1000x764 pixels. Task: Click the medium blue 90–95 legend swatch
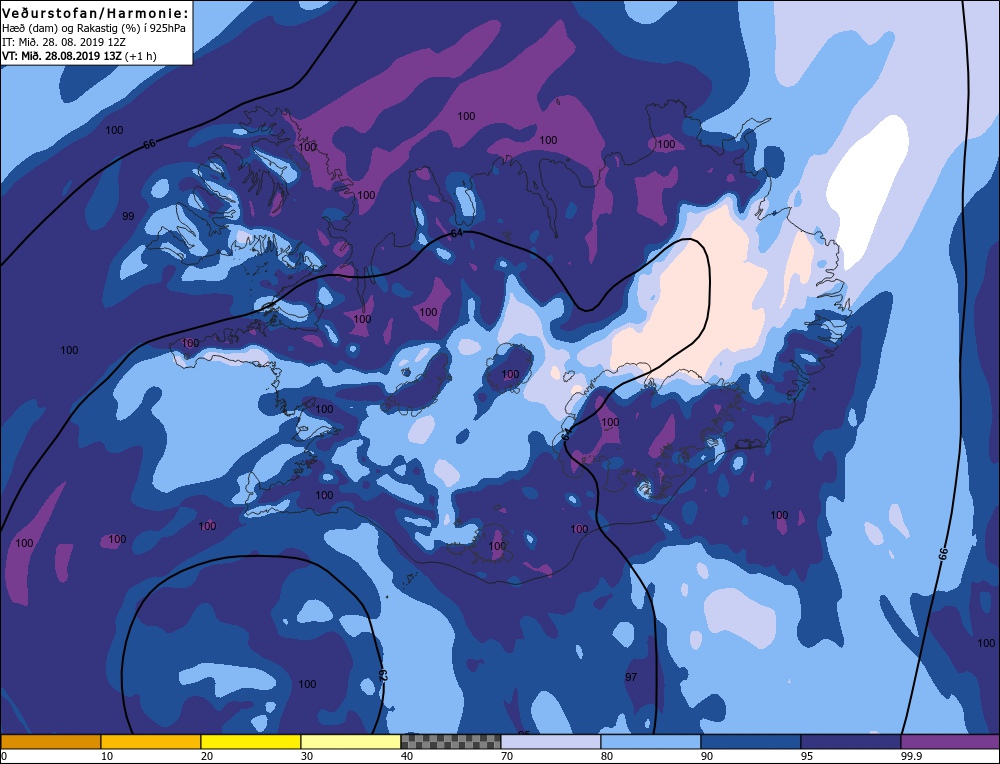tap(751, 742)
